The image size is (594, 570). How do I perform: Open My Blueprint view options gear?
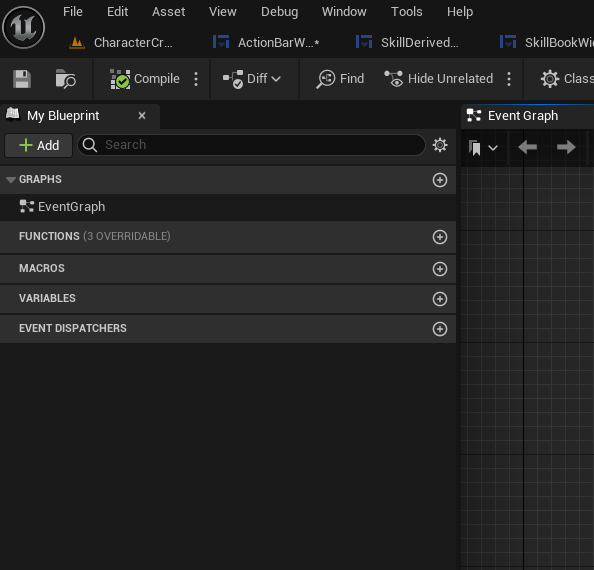point(440,145)
